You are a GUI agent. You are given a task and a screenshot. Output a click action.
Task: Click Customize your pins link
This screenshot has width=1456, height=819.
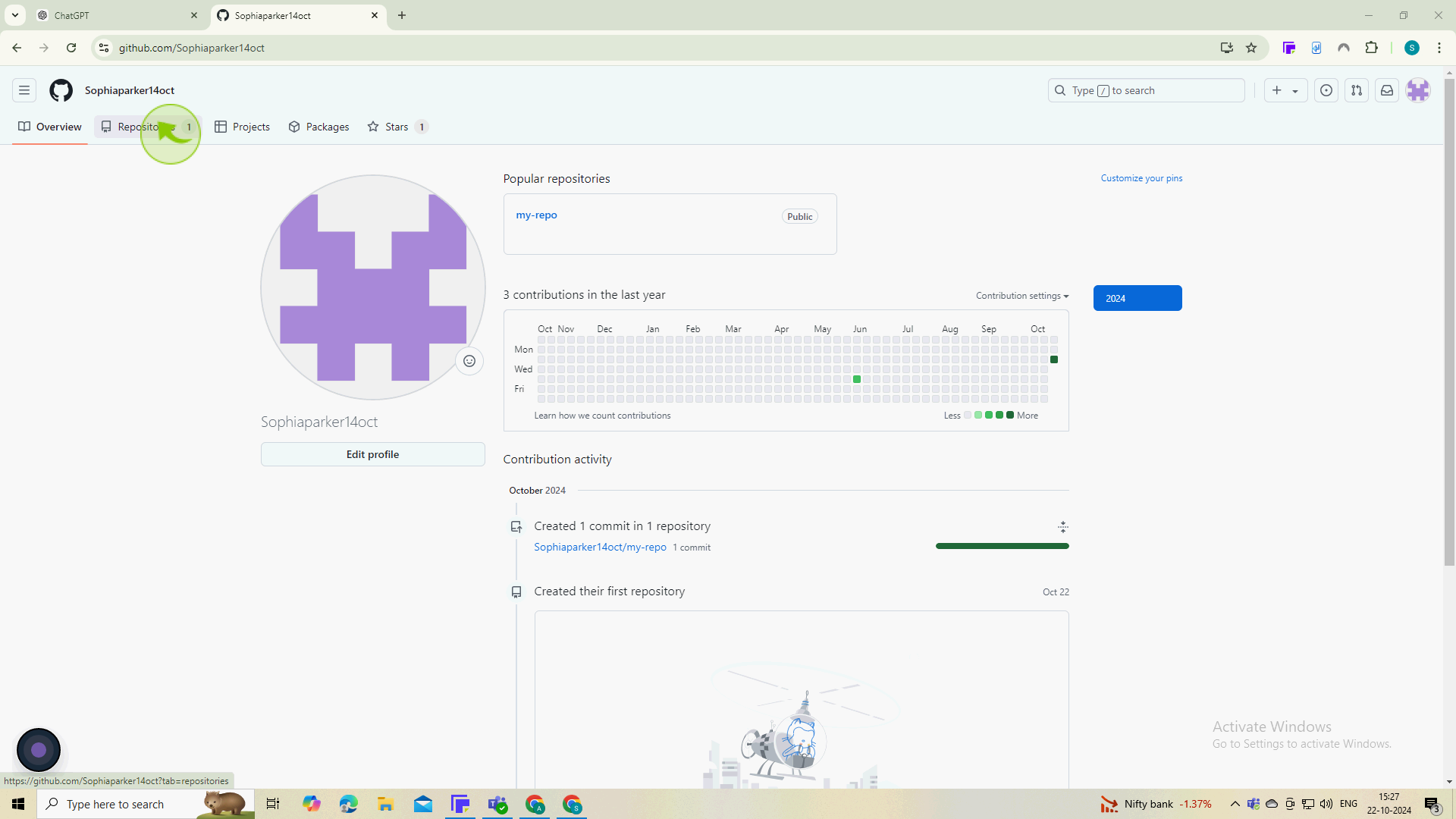pos(1141,178)
